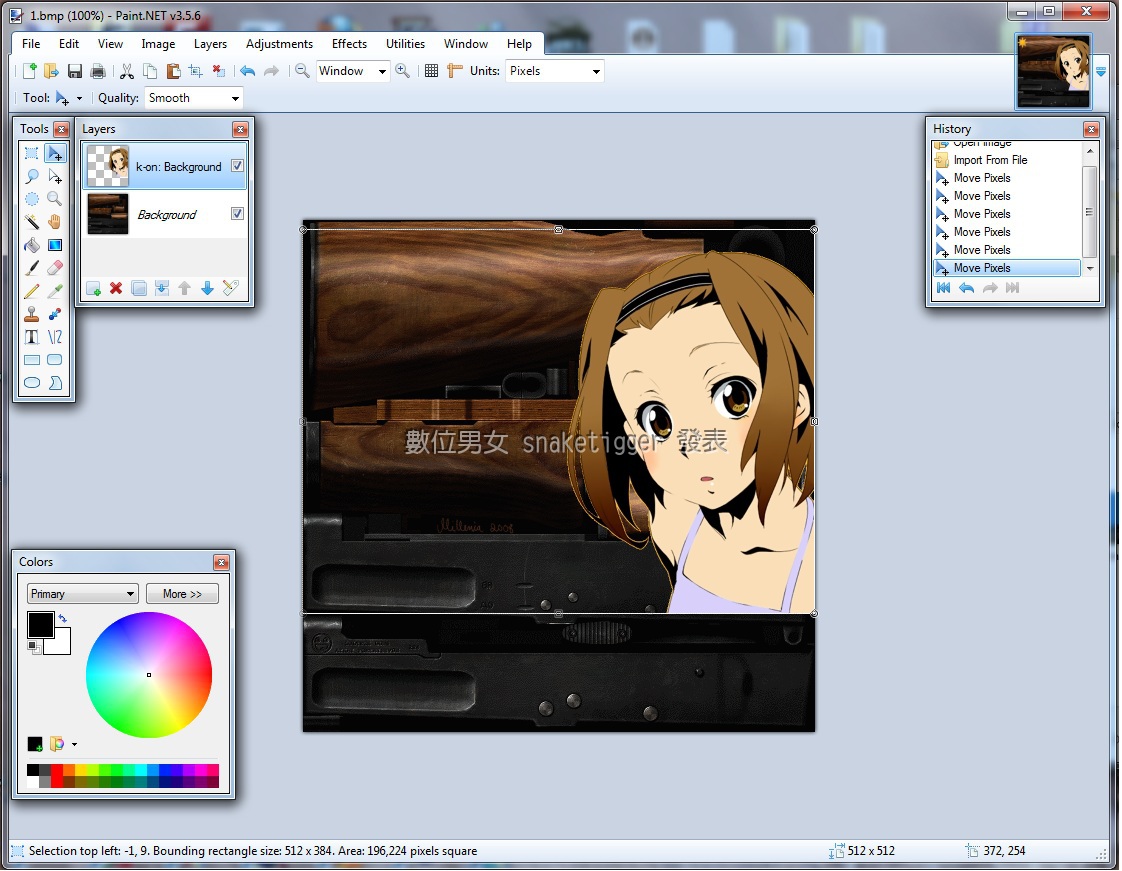Choose the Eraser tool

(54, 268)
